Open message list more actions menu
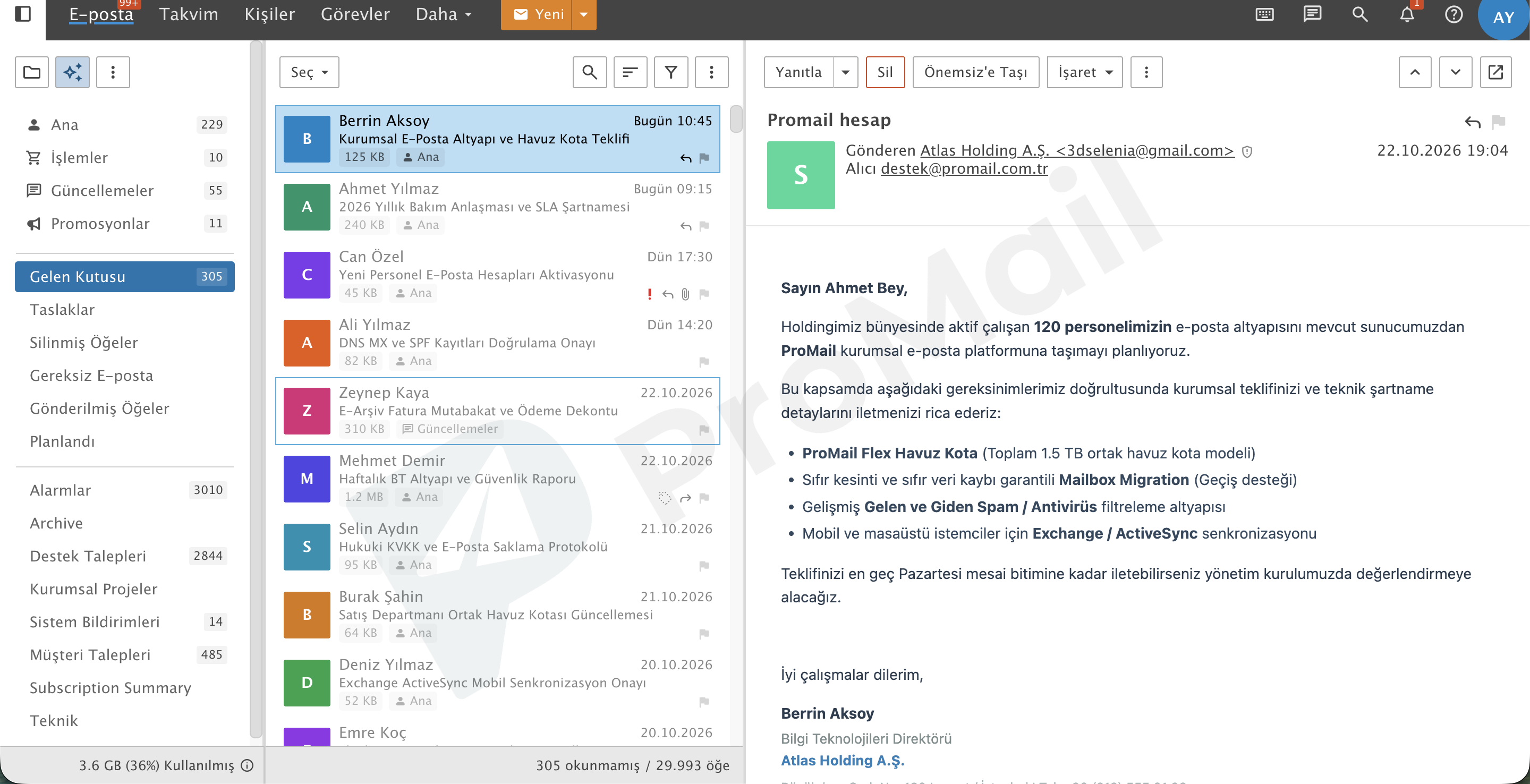The width and height of the screenshot is (1530, 784). pos(711,72)
